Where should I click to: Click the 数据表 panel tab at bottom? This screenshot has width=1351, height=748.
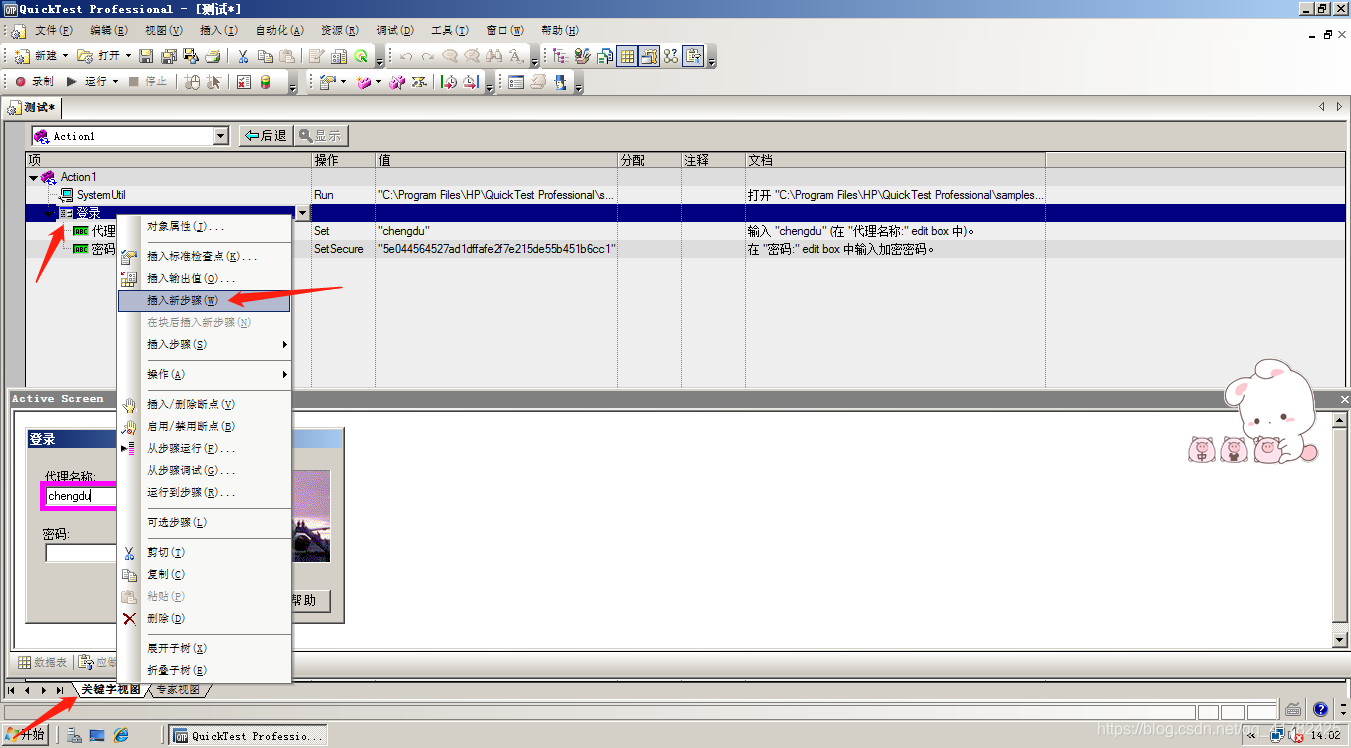point(42,662)
